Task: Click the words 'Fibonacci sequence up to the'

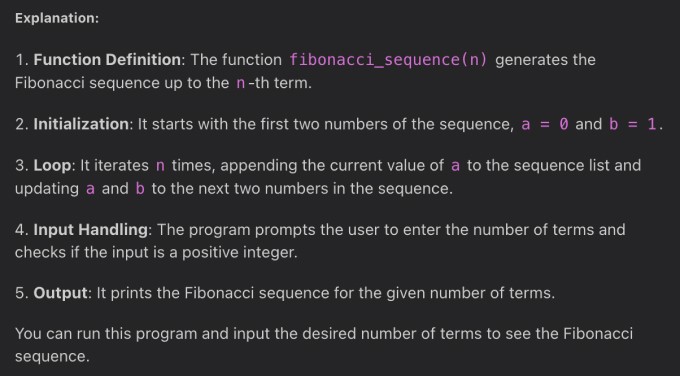Action: tap(122, 82)
